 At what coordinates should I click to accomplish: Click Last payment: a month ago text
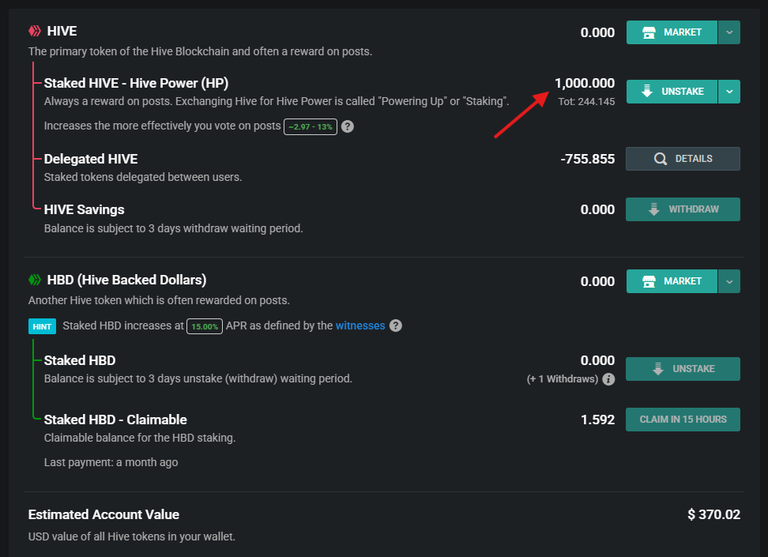pos(111,462)
